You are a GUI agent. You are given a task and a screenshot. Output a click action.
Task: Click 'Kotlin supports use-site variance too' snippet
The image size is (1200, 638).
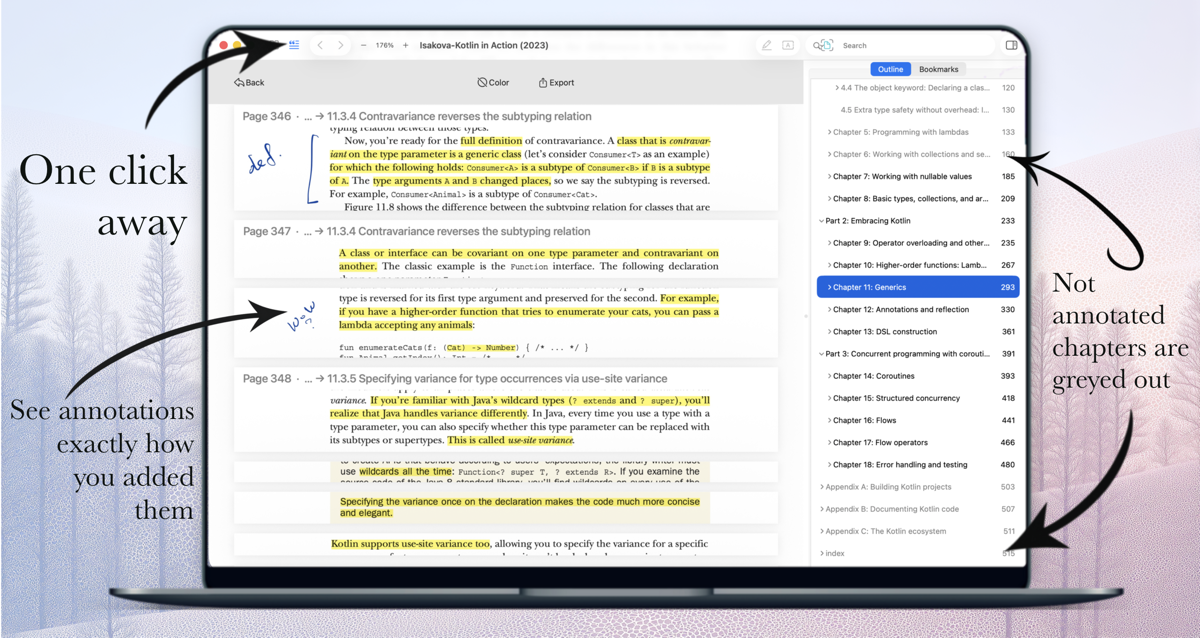(506, 545)
